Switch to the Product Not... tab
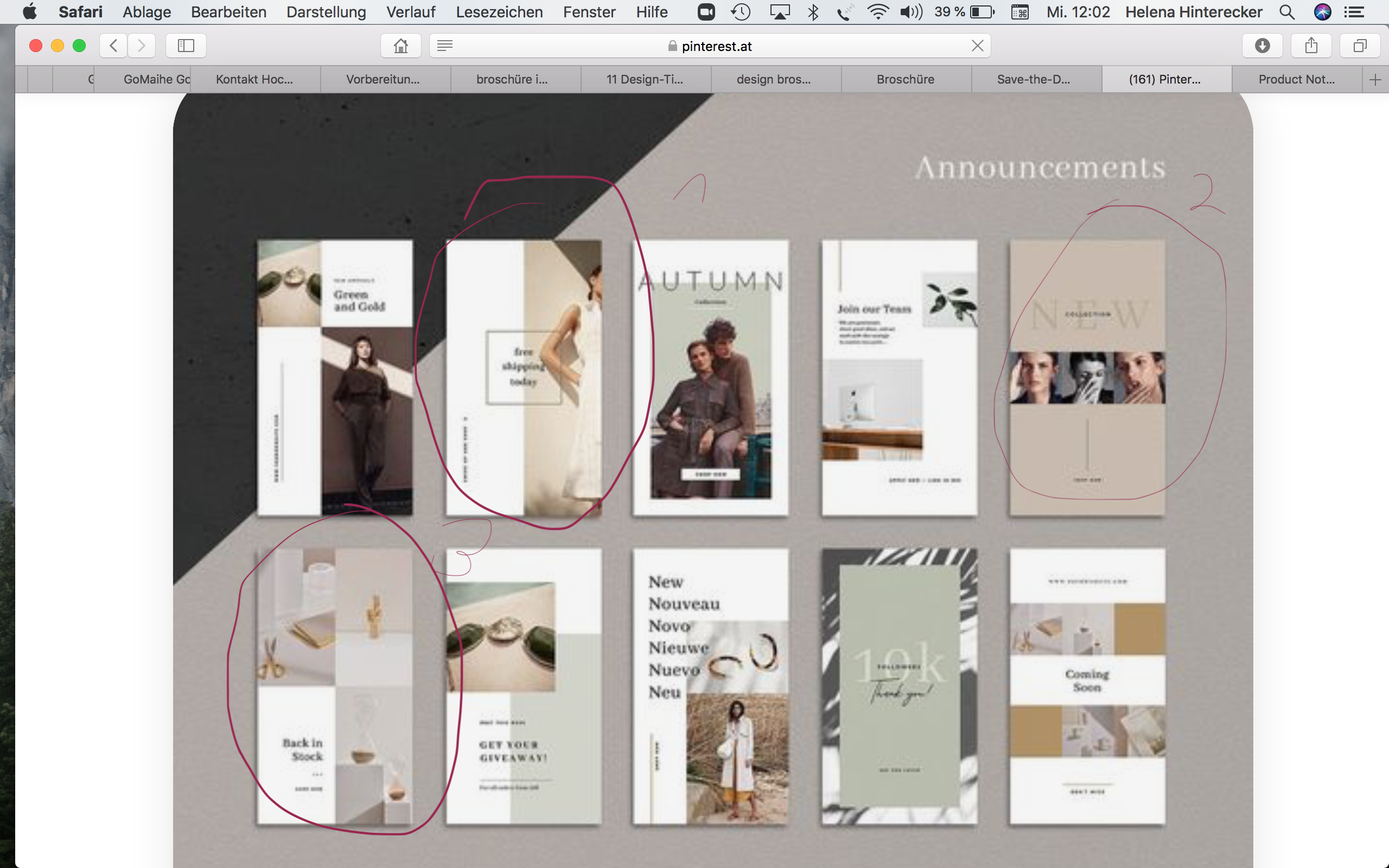 [1296, 79]
